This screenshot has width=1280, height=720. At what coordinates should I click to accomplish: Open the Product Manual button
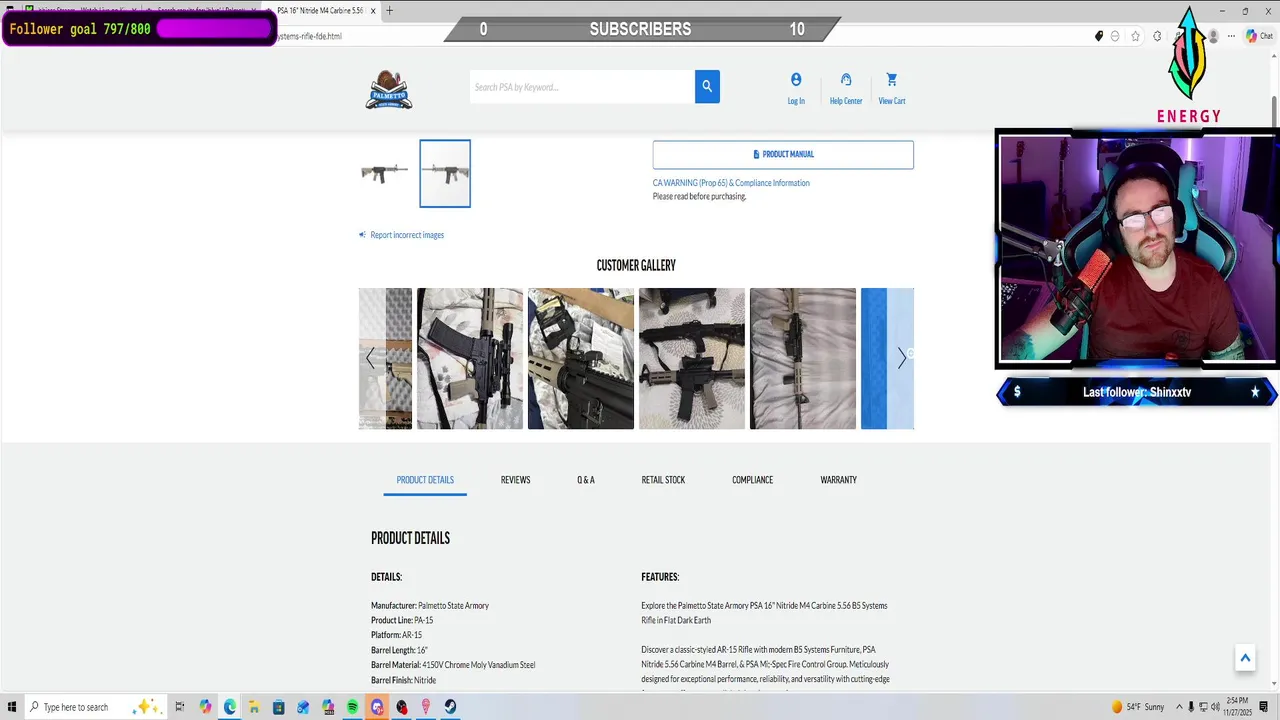click(783, 154)
